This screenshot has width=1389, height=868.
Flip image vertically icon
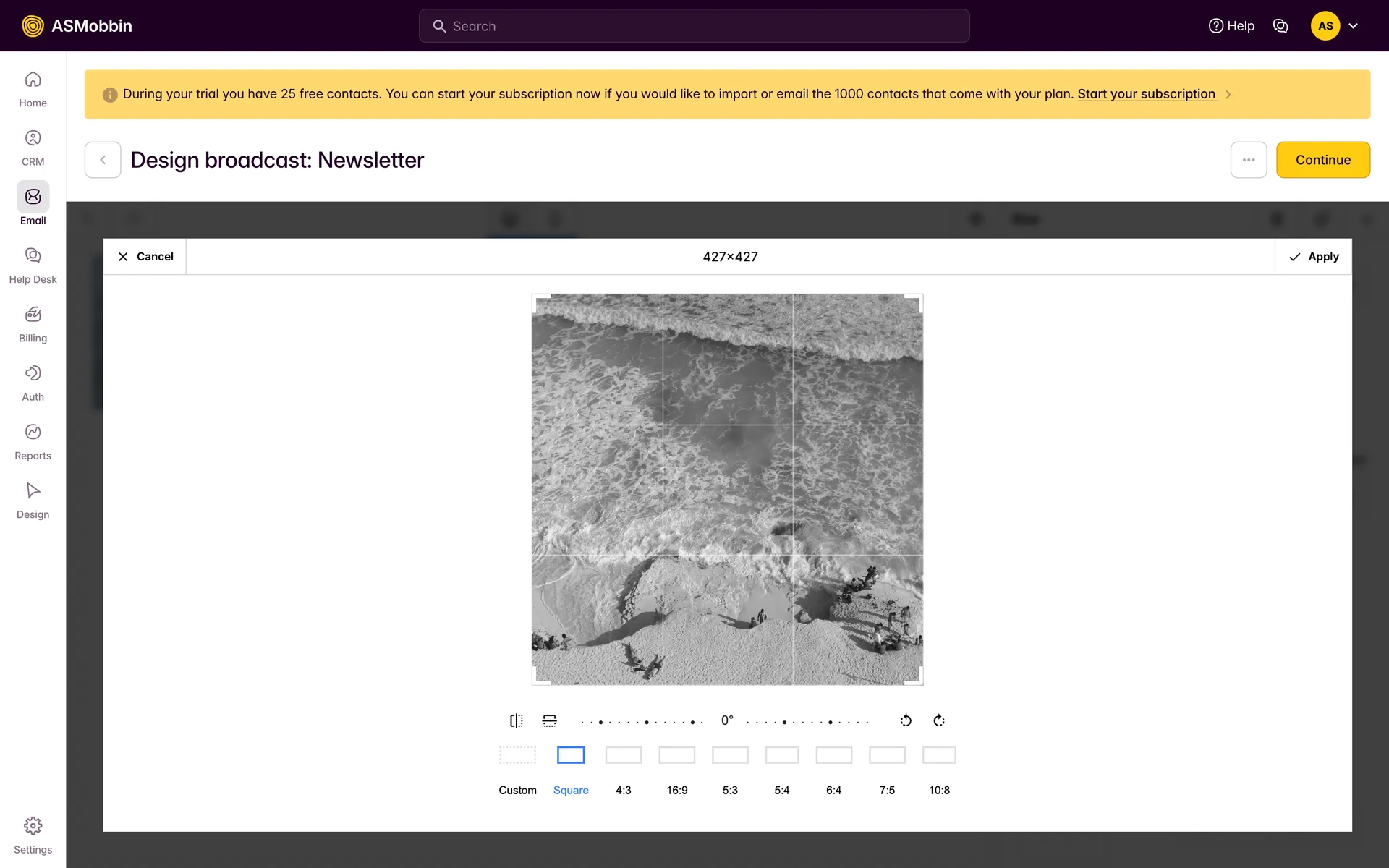pyautogui.click(x=549, y=720)
